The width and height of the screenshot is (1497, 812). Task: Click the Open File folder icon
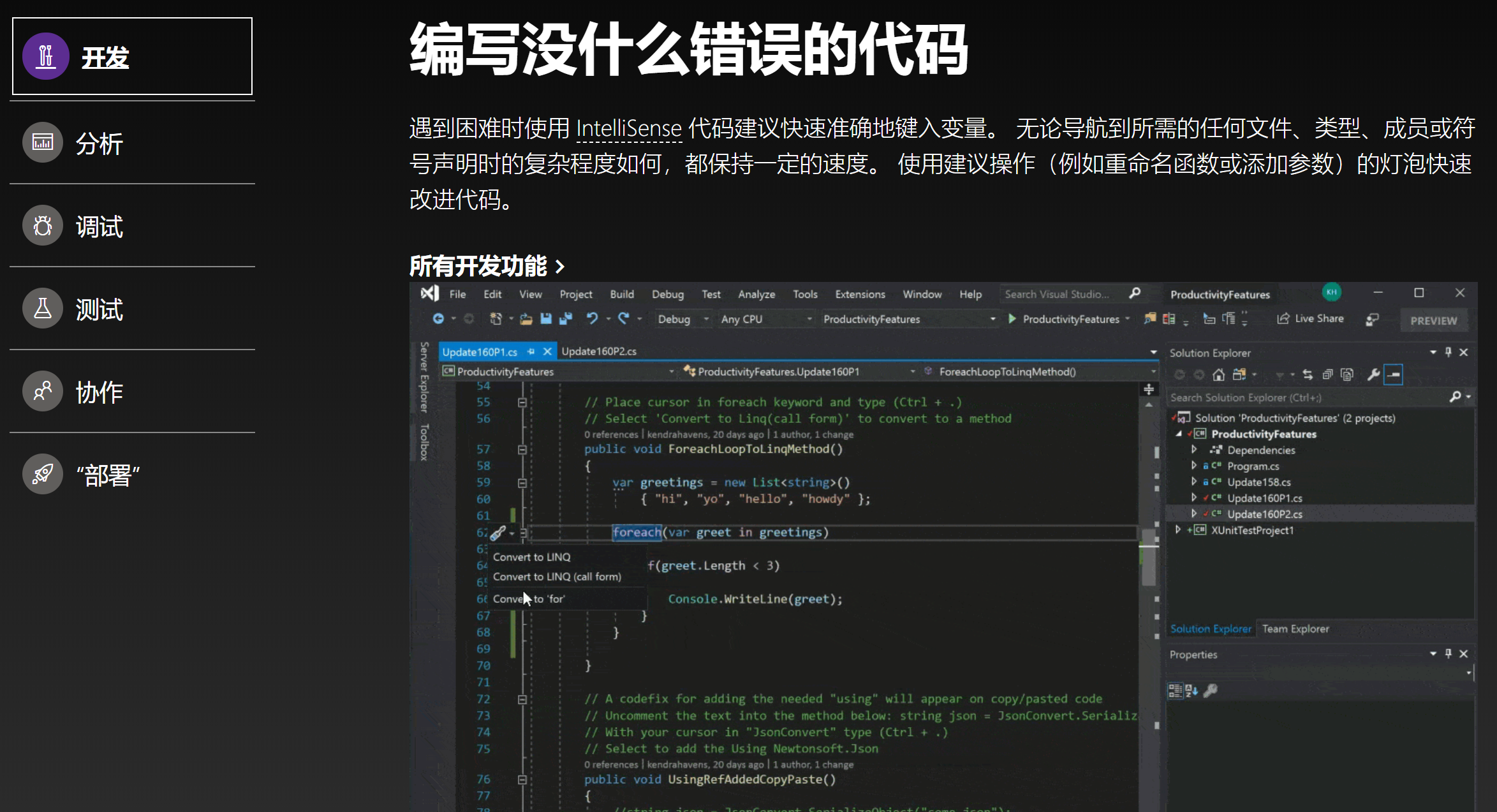526,319
